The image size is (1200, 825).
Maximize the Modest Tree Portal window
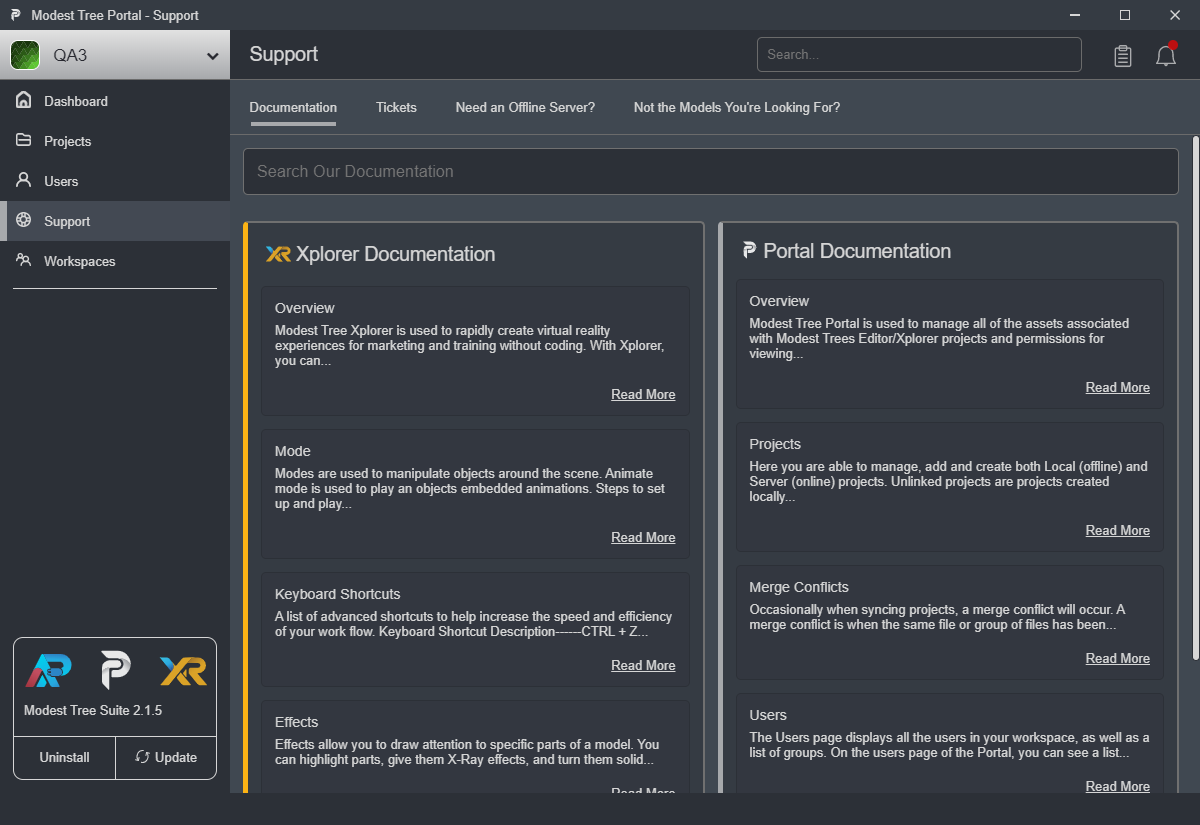click(x=1125, y=15)
